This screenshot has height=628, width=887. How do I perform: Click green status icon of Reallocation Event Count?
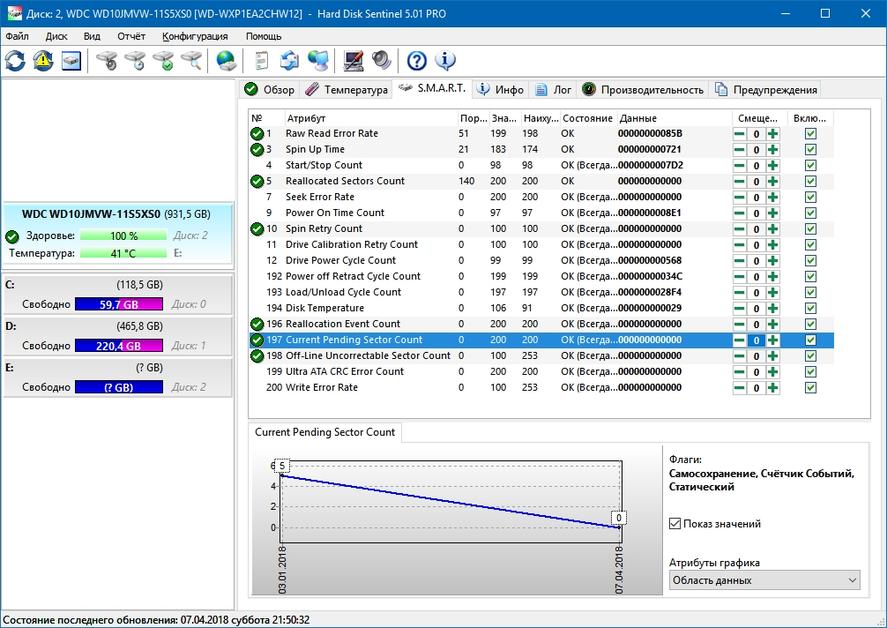(257, 324)
